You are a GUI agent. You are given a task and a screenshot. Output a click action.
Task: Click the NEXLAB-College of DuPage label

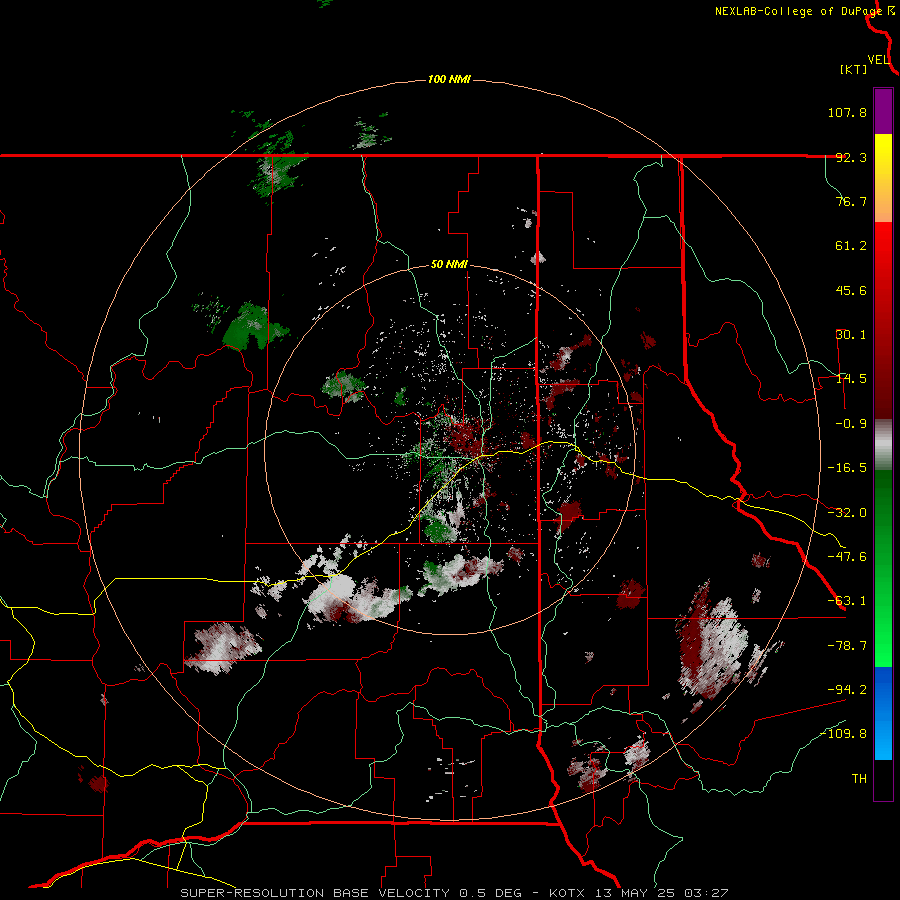click(798, 11)
